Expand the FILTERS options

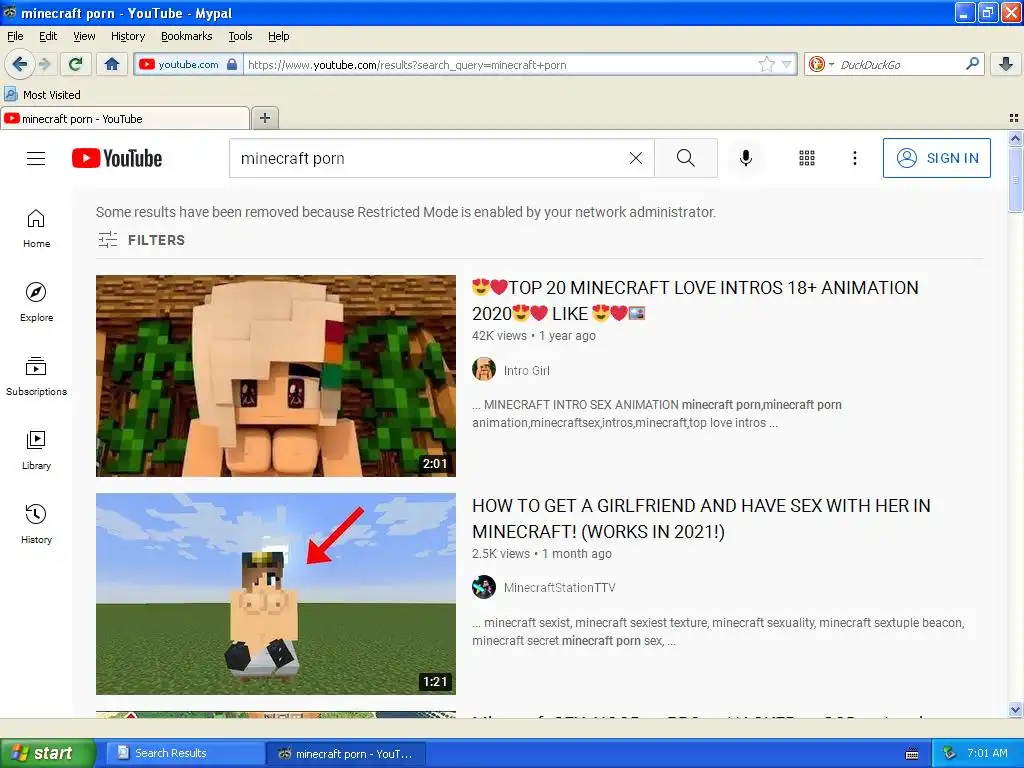point(141,240)
